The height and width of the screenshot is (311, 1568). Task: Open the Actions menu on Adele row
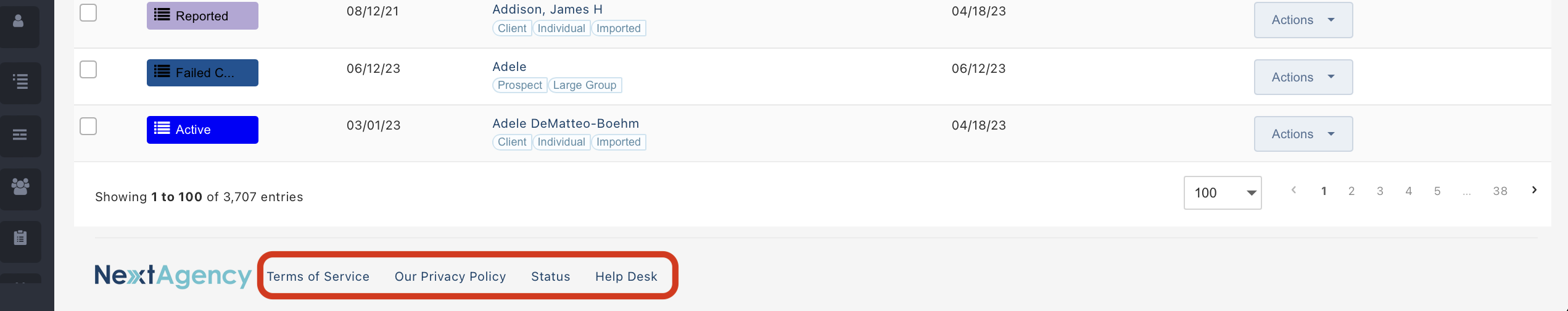(1303, 77)
